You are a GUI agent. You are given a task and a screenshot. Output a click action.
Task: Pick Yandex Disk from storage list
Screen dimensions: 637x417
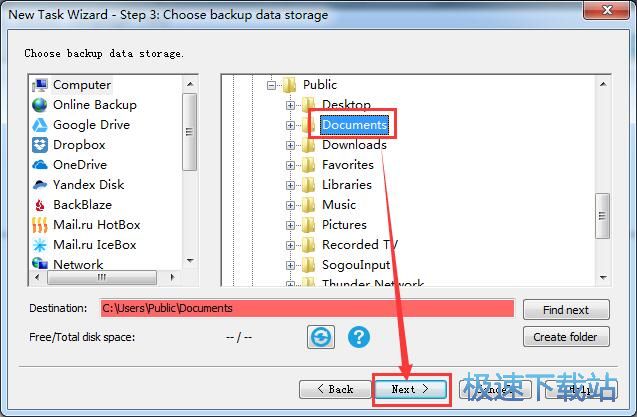click(78, 185)
